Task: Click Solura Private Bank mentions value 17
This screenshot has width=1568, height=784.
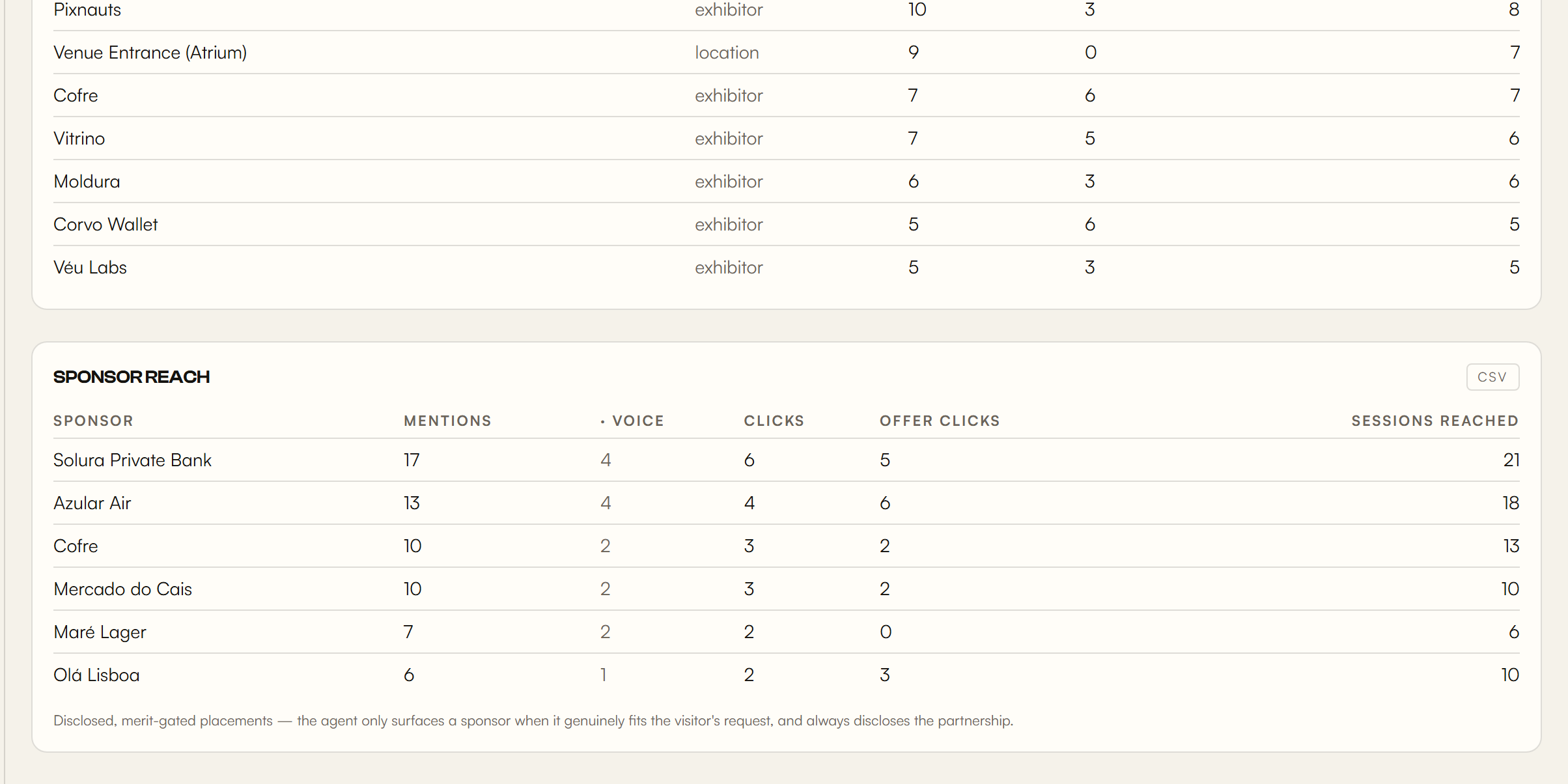Action: point(412,460)
